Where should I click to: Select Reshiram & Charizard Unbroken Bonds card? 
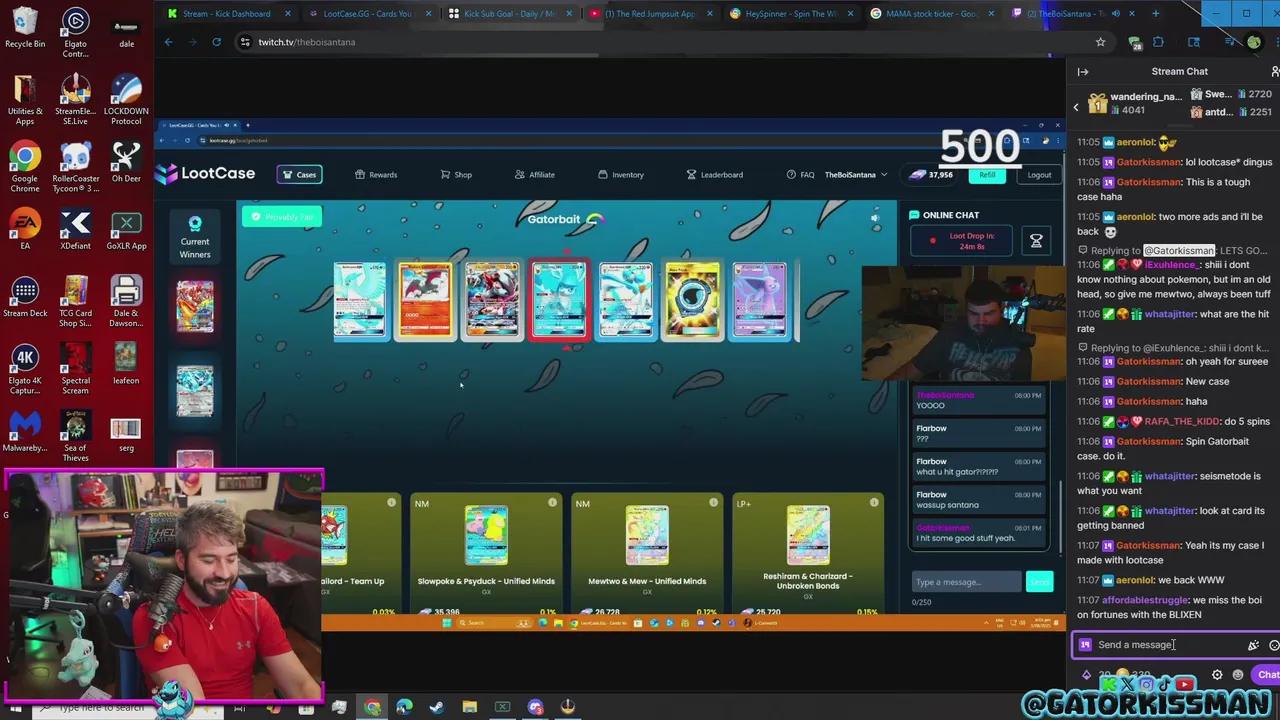click(x=807, y=552)
